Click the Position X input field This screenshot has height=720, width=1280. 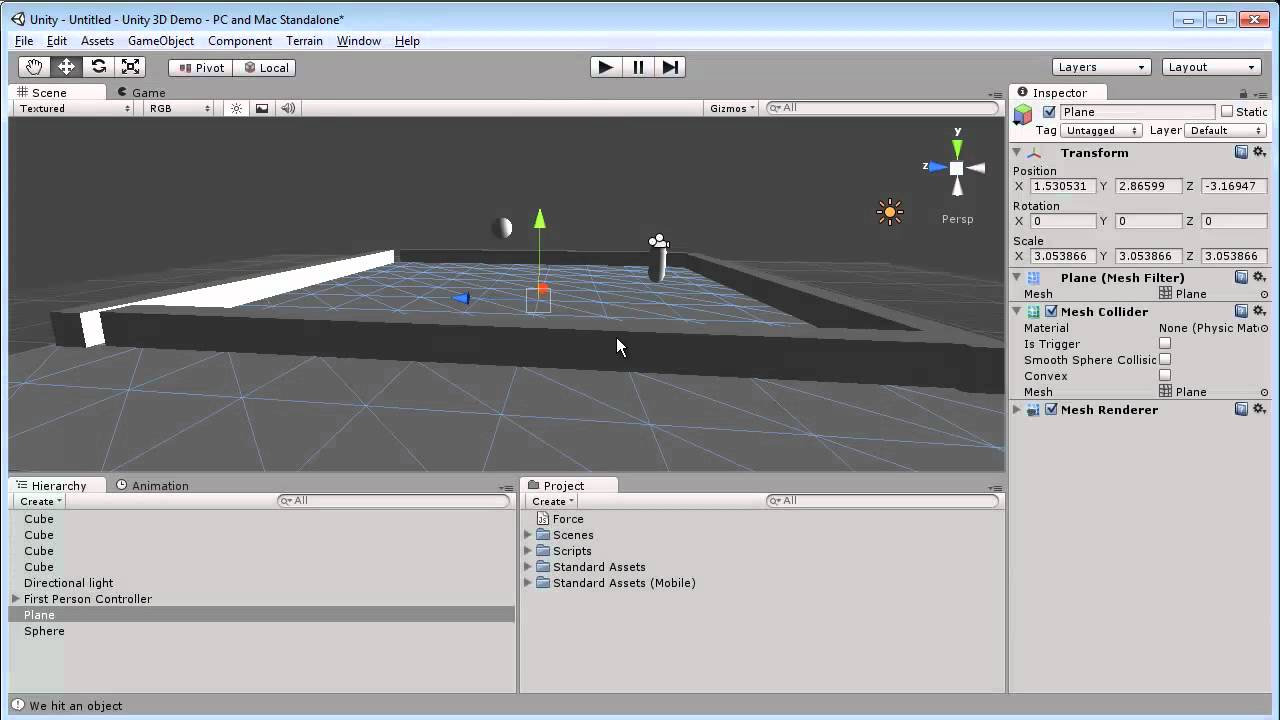pyautogui.click(x=1063, y=186)
